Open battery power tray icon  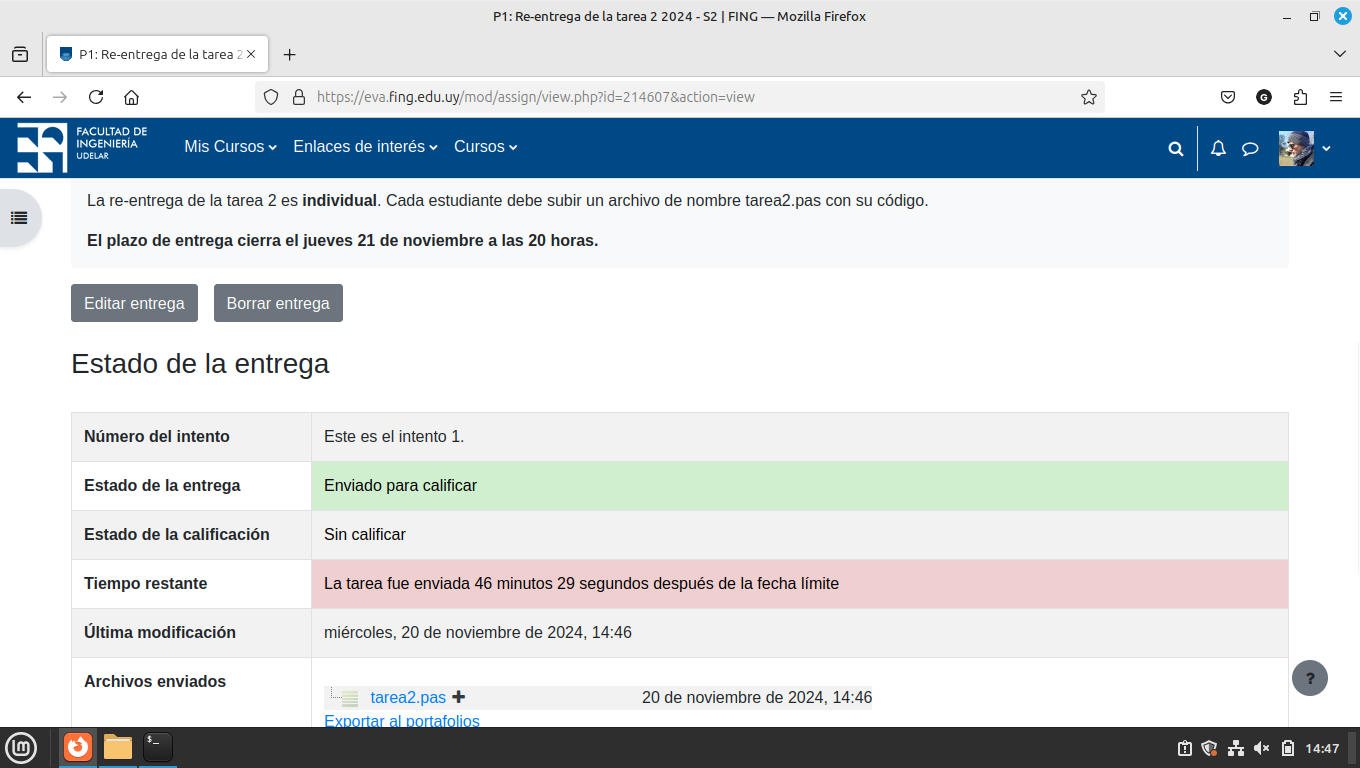point(1288,748)
